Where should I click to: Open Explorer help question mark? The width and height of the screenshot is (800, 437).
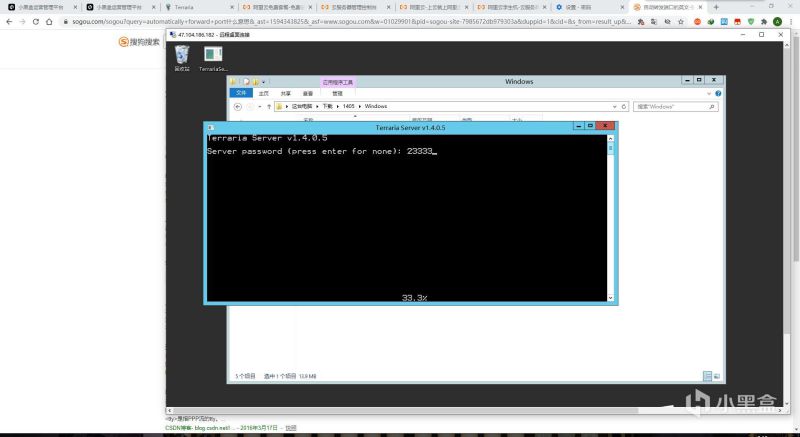718,94
